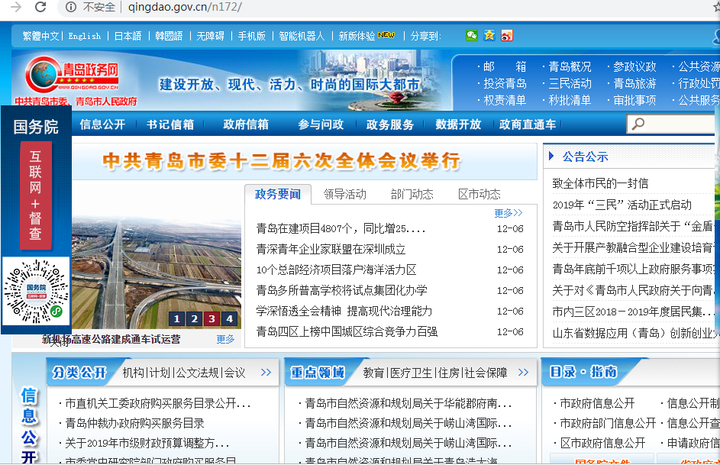Open the 智能机器人 assistant
The image size is (720, 465).
click(302, 36)
